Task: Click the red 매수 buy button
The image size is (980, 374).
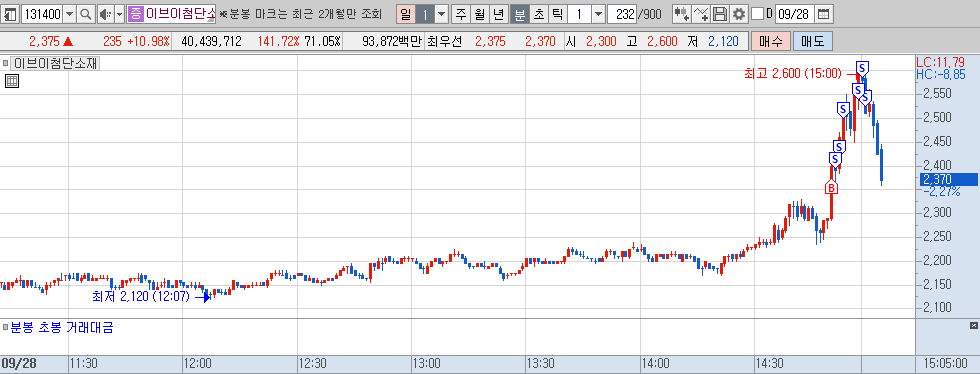Action: 771,41
